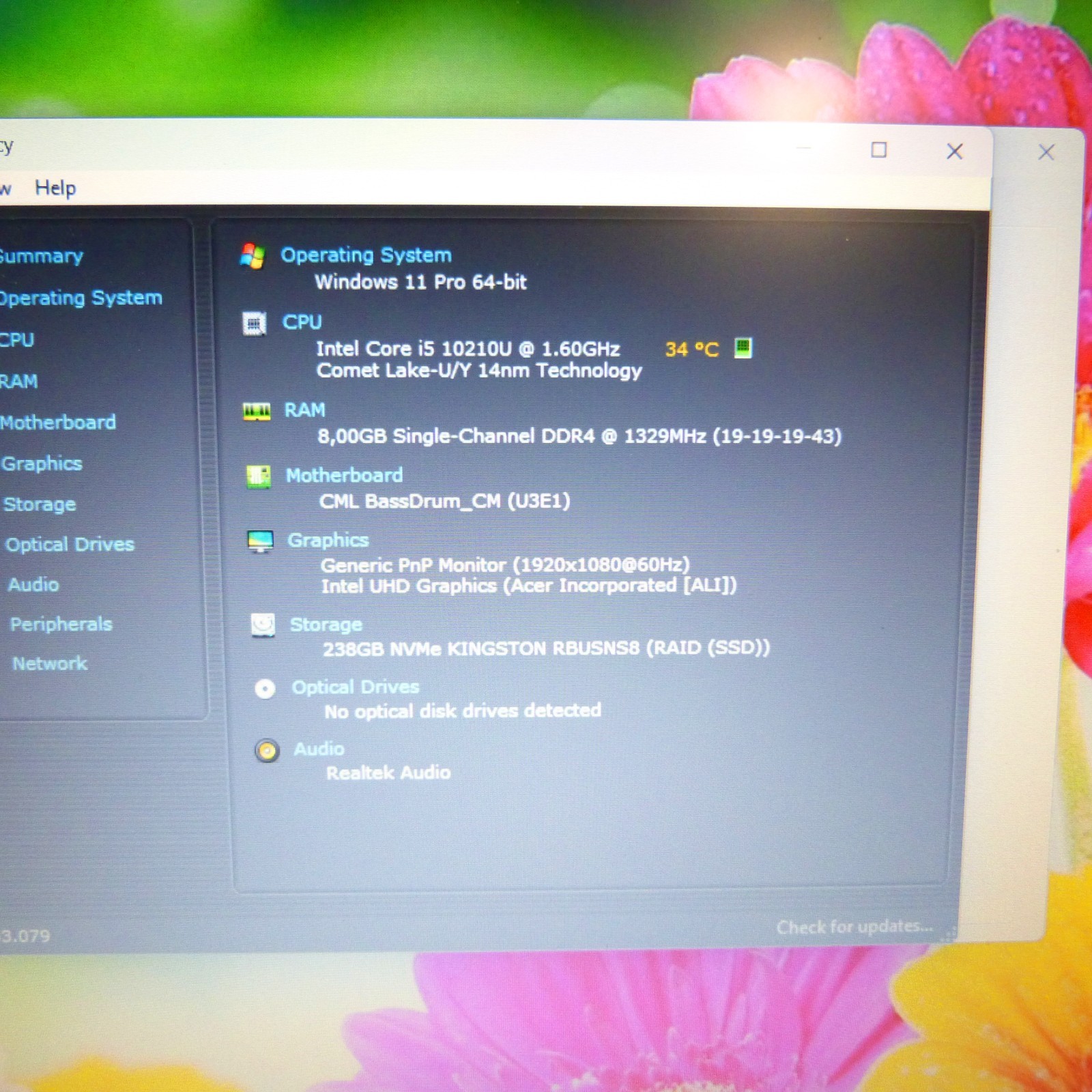Click Comet Lake-U/Y 14nm Technology text
Image resolution: width=1092 pixels, height=1092 pixels.
[x=479, y=371]
